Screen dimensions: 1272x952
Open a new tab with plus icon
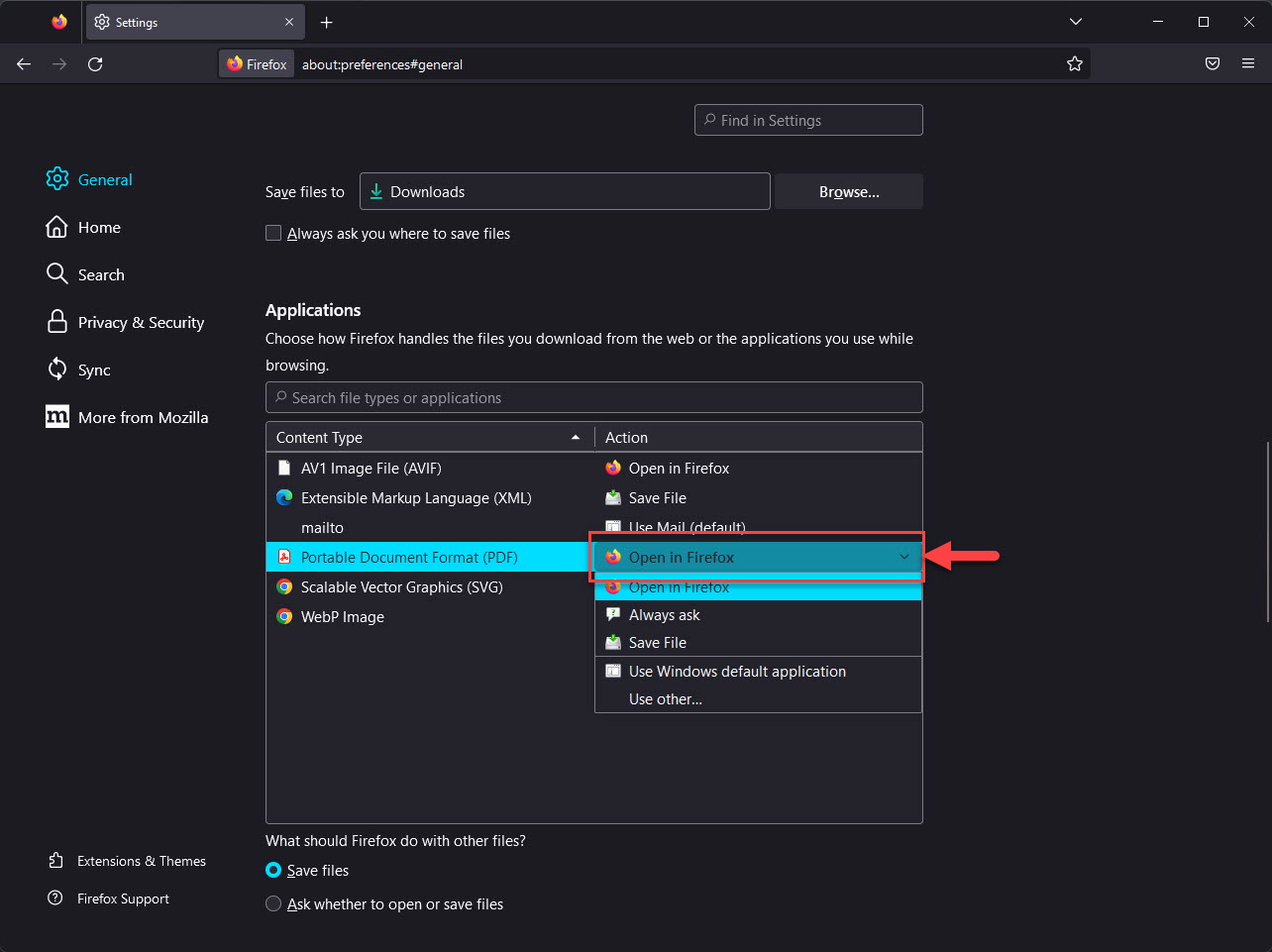pyautogui.click(x=326, y=22)
